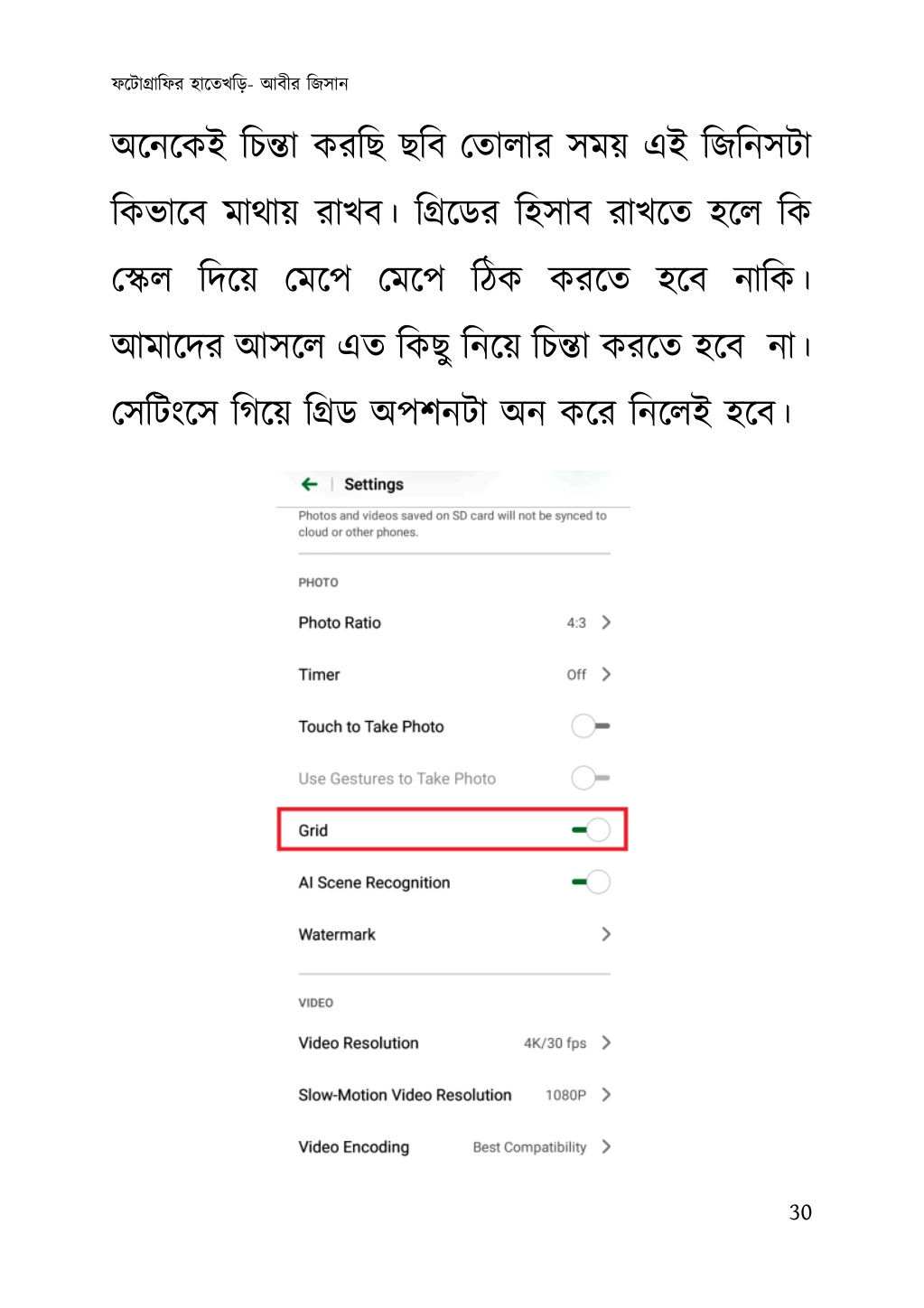Click the Best Compatibility value
924x1308 pixels.
pos(529,1147)
